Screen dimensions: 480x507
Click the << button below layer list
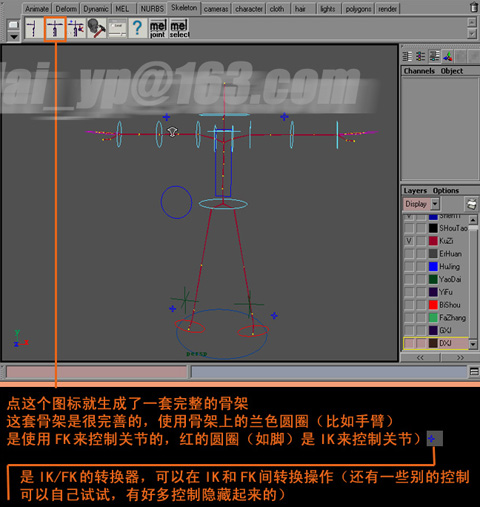point(420,358)
